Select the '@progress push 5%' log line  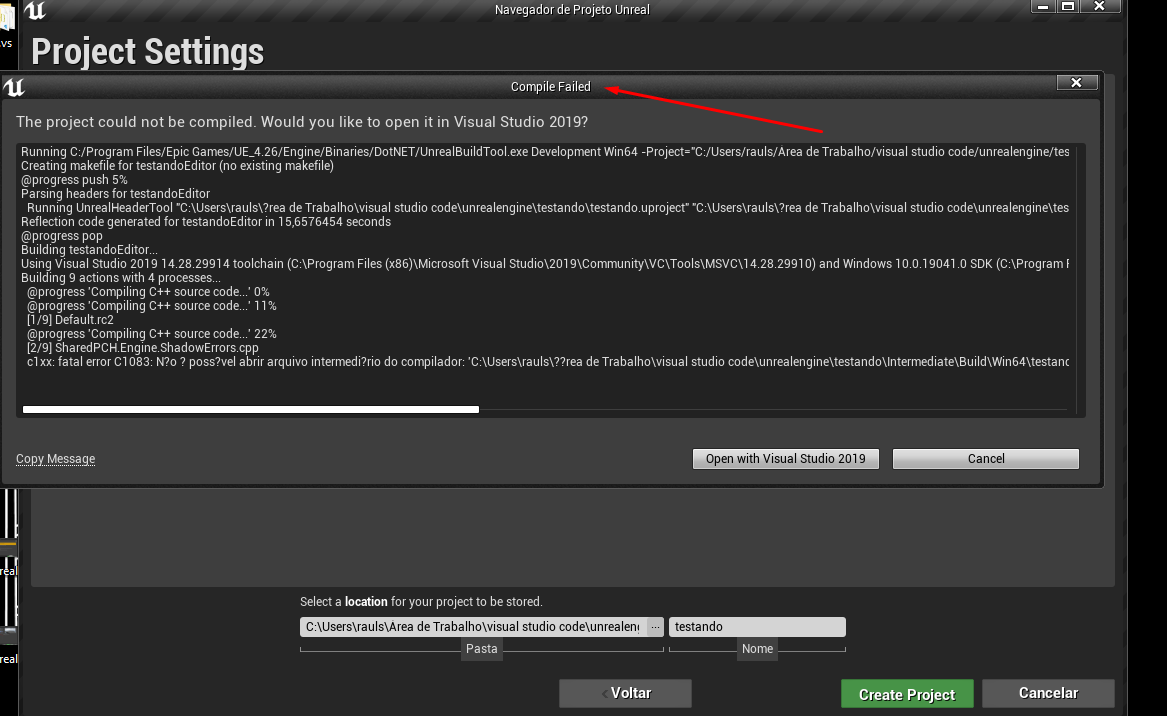74,179
